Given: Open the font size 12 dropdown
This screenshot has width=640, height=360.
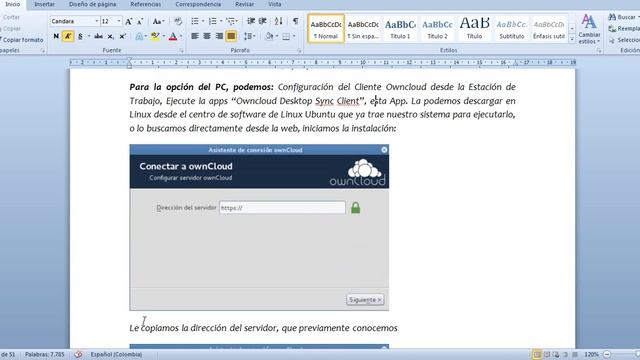Looking at the screenshot, I should (119, 21).
